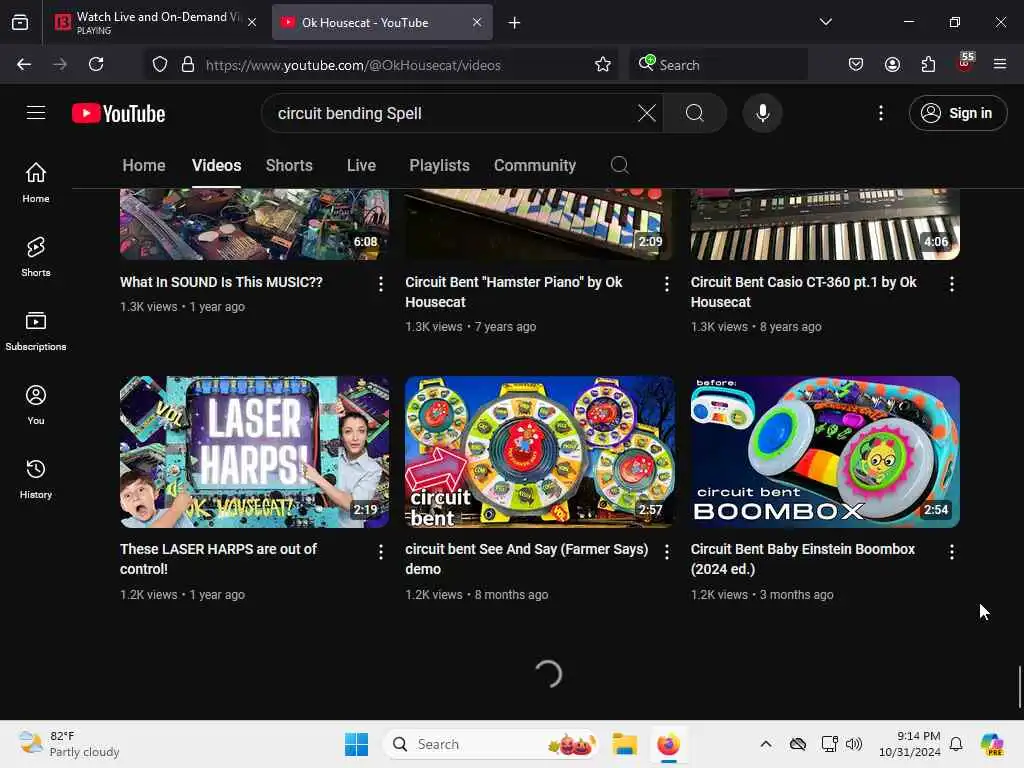
Task: Switch to channel Playlists tab
Action: point(440,165)
